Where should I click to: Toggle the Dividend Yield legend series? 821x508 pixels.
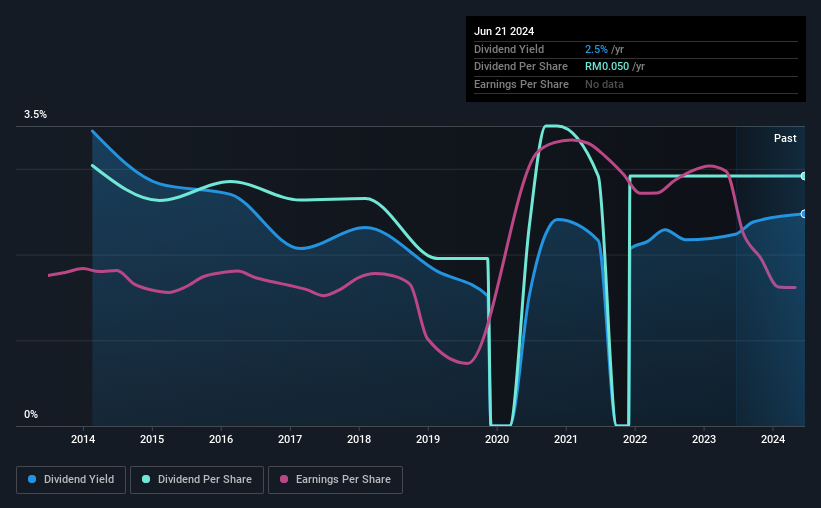point(71,479)
